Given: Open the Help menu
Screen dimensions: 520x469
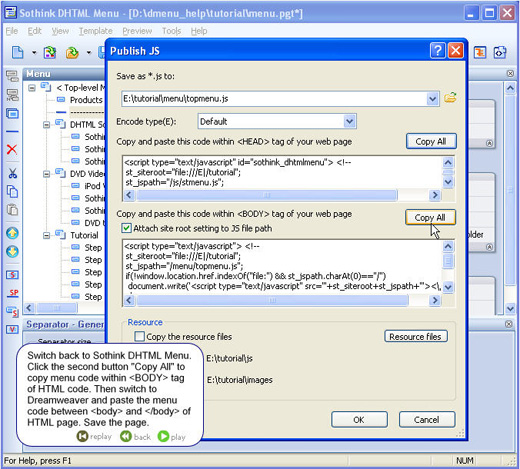Looking at the screenshot, I should [199, 31].
